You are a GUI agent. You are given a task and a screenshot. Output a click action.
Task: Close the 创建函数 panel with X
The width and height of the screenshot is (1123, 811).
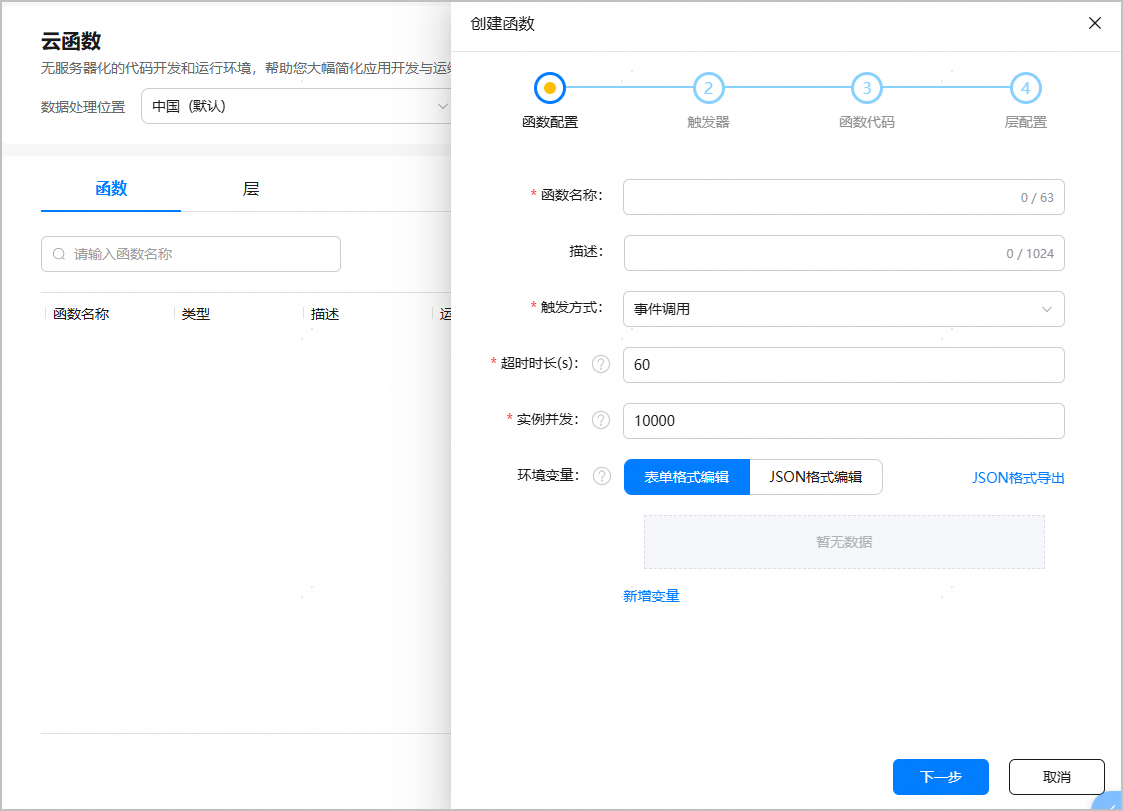tap(1095, 23)
